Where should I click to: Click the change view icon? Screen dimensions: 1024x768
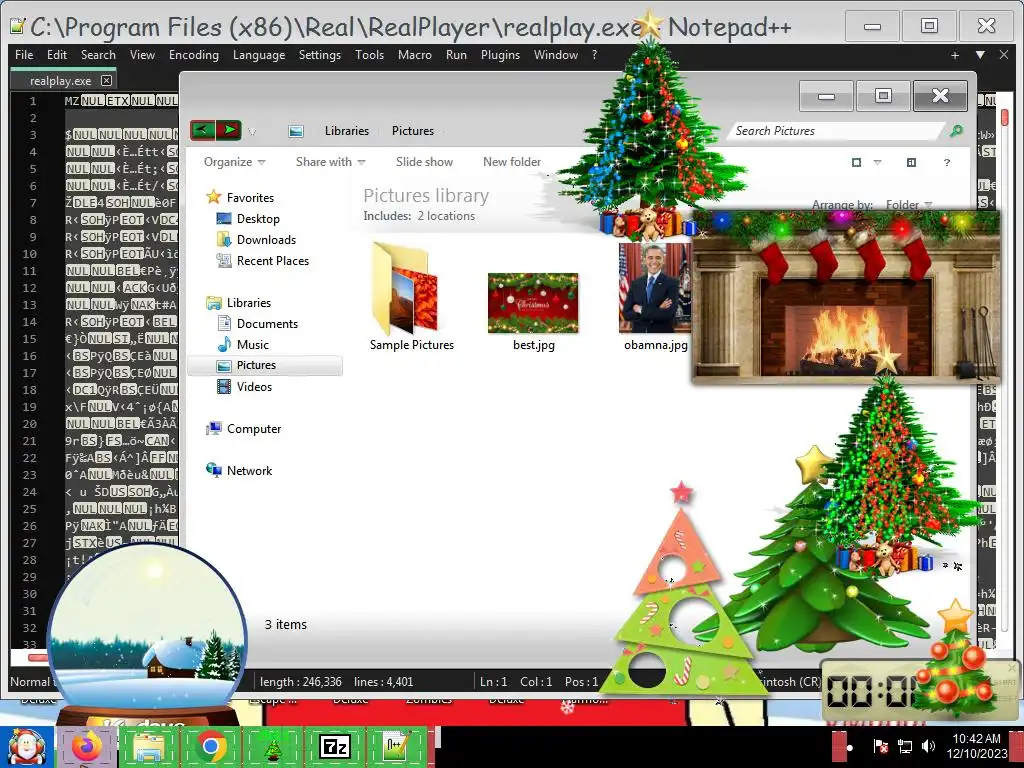point(856,162)
